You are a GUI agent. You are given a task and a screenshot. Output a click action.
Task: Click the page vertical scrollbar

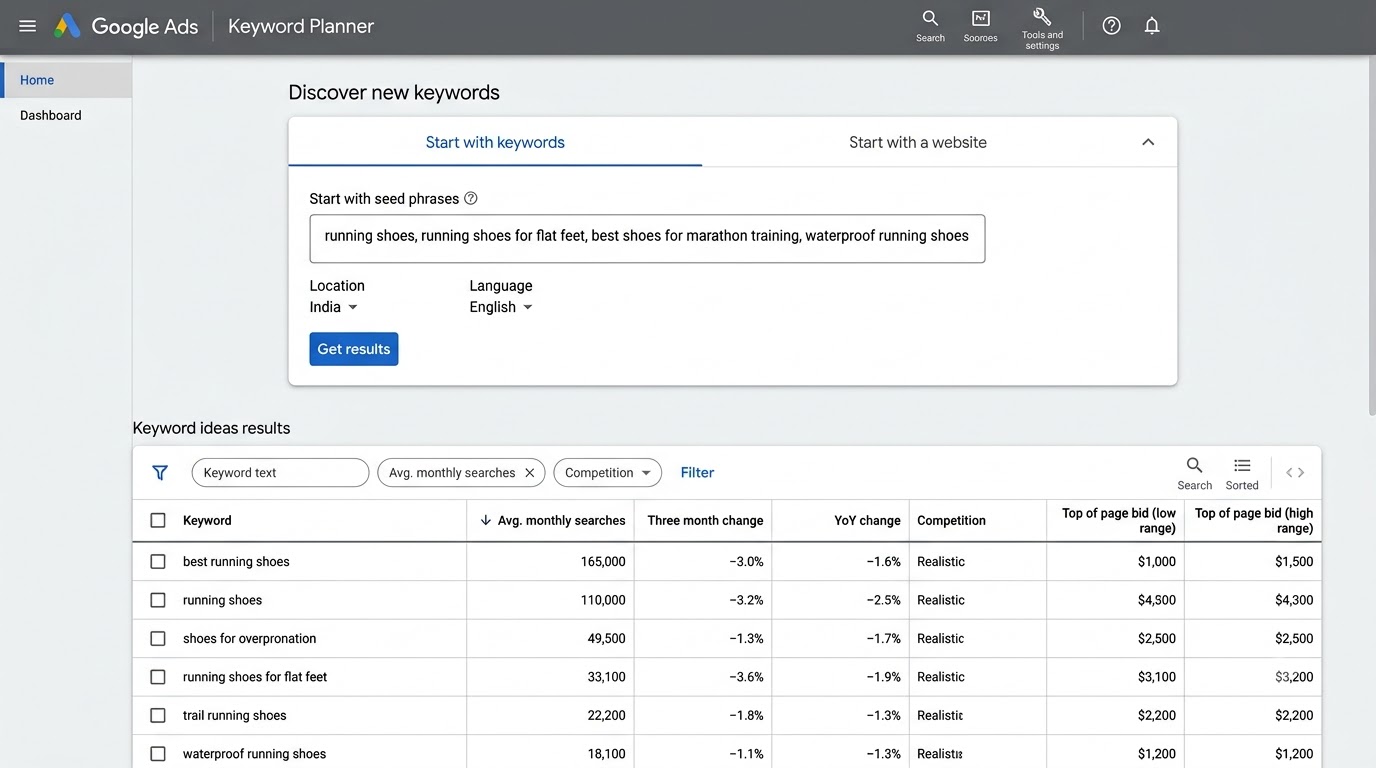tap(1370, 235)
